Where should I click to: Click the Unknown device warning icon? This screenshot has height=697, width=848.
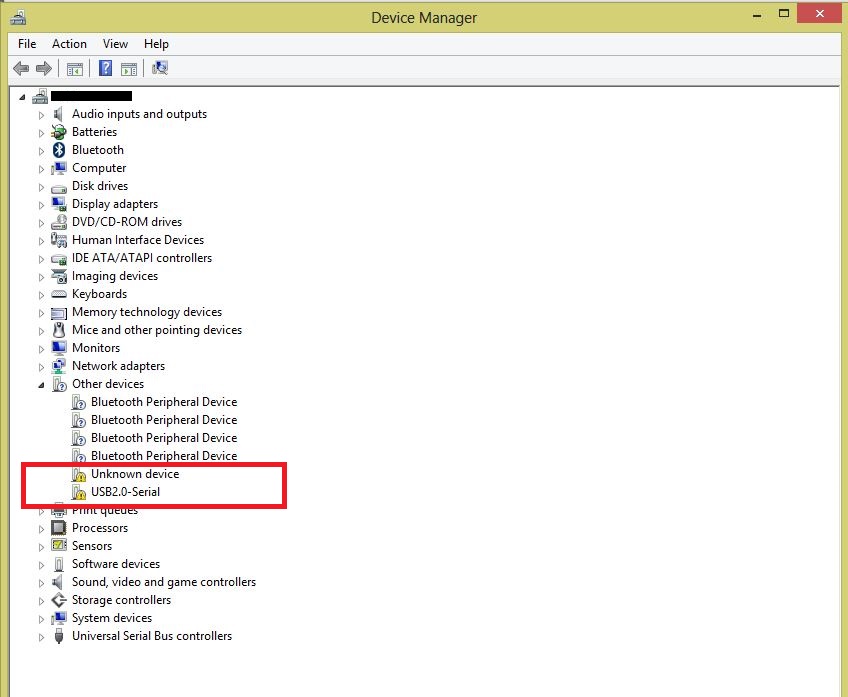[x=79, y=474]
